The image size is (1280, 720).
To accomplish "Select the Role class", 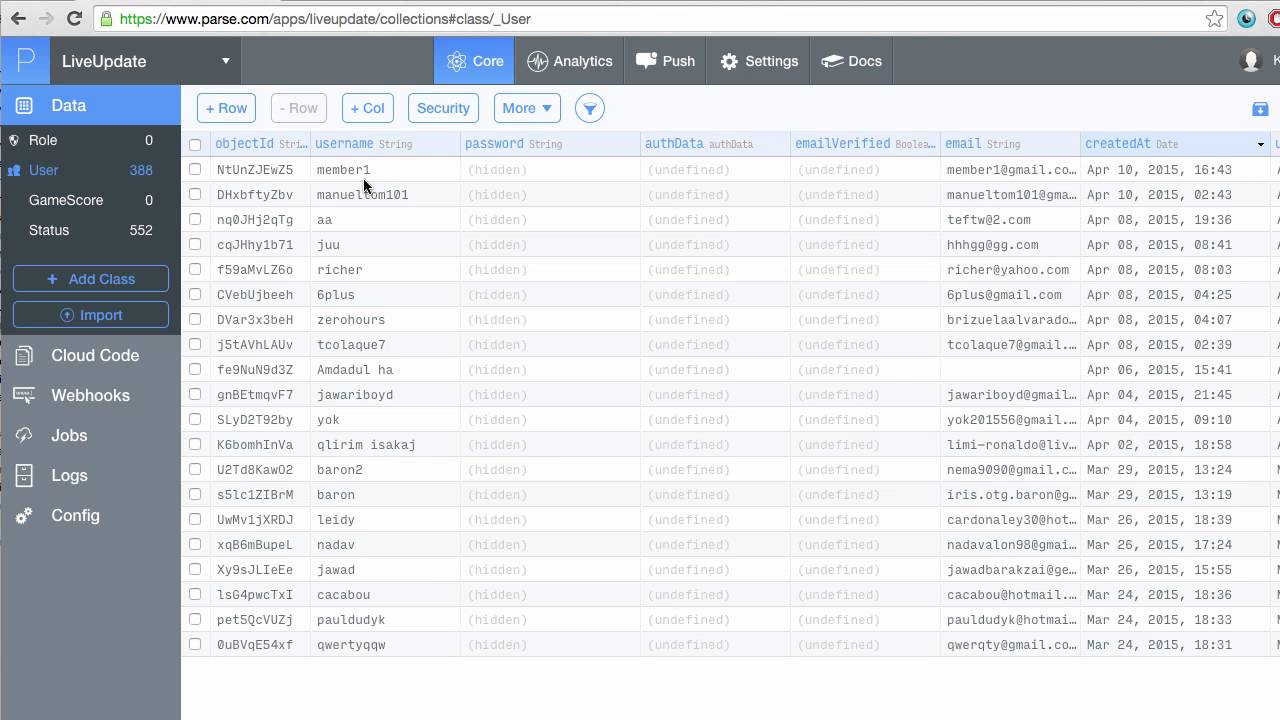I will (x=90, y=140).
